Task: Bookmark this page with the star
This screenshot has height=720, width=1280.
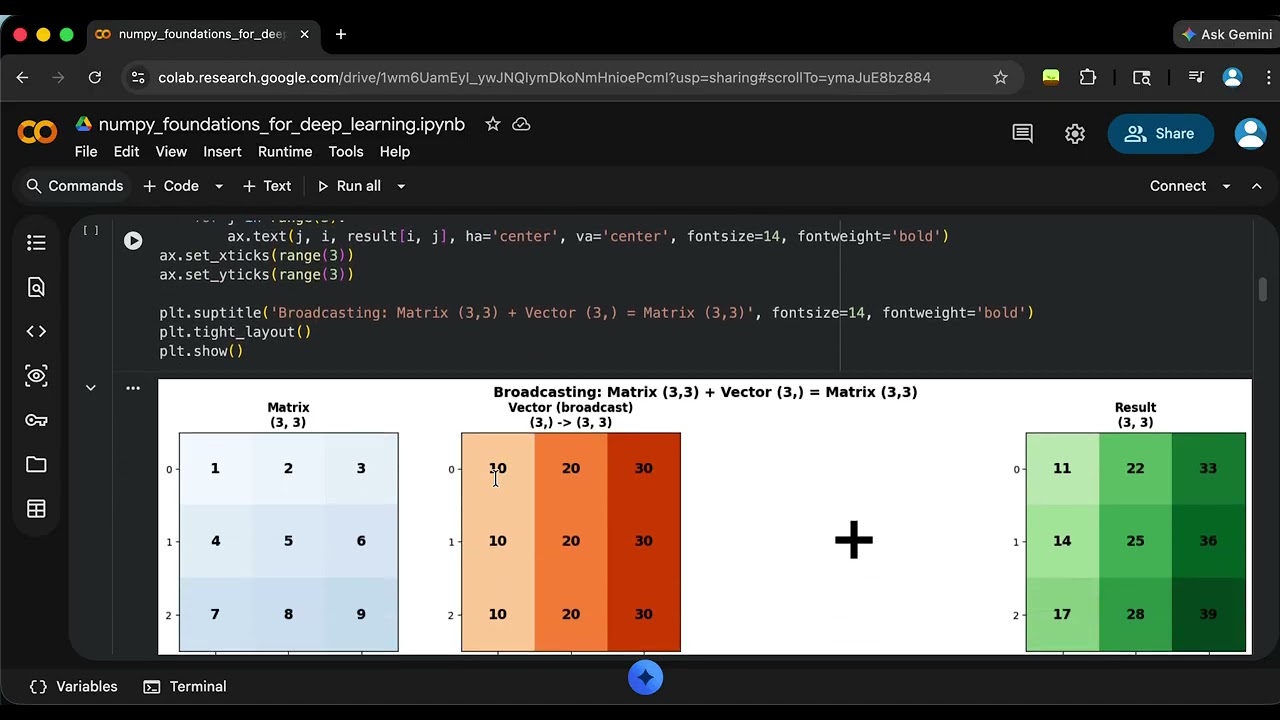Action: (x=1000, y=77)
